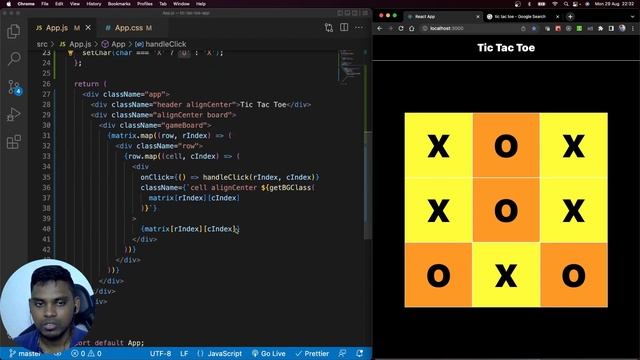Click the master branch in status bar
The width and height of the screenshot is (640, 360).
coord(25,353)
